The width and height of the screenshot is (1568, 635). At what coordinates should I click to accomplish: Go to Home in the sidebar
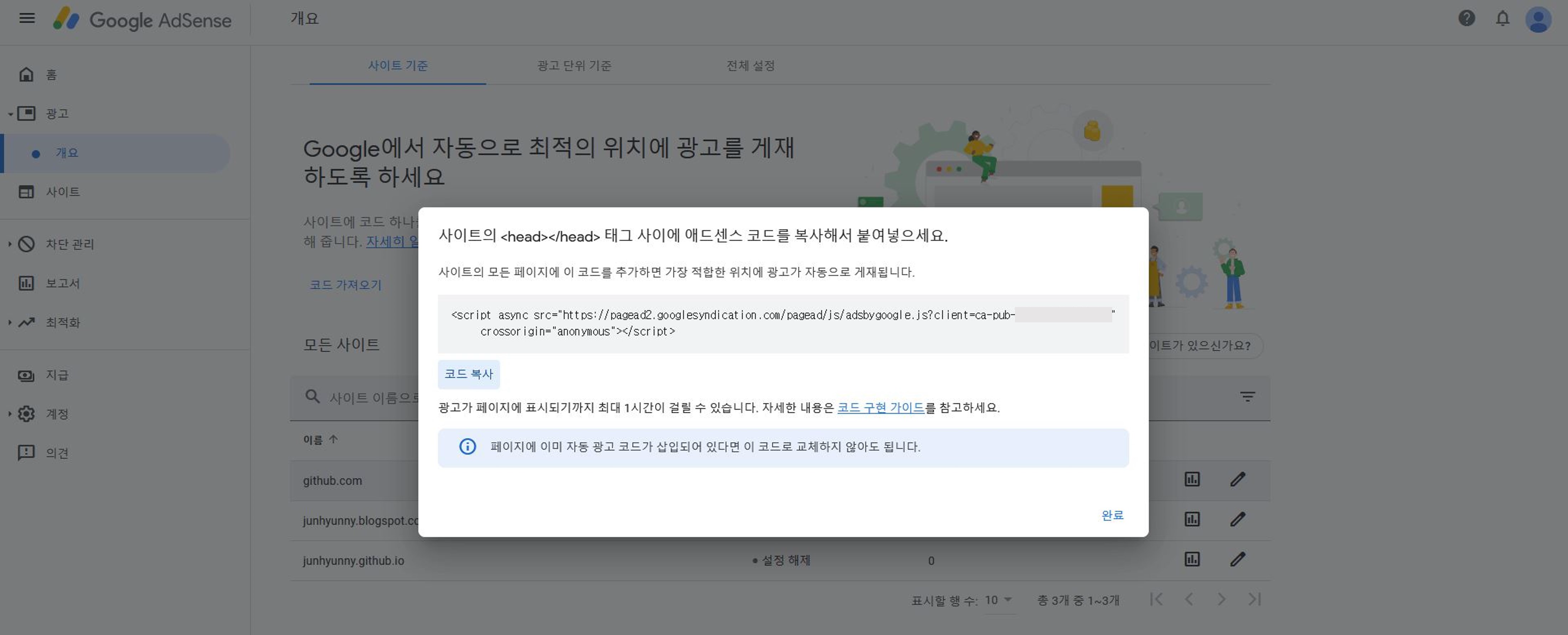tap(51, 74)
